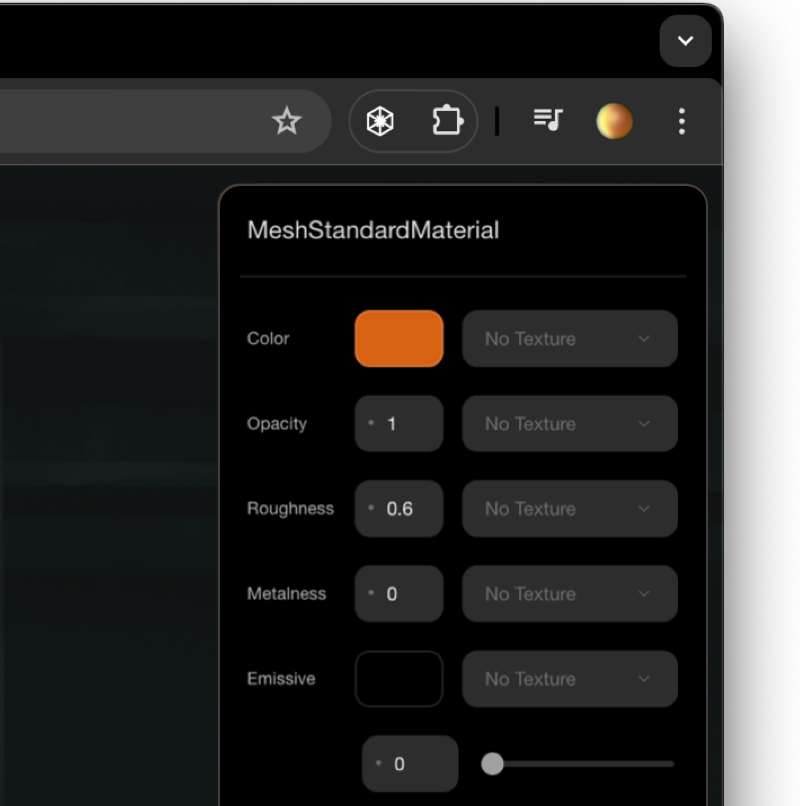Open the Extensions puzzle piece menu
The image size is (800, 806).
447,121
